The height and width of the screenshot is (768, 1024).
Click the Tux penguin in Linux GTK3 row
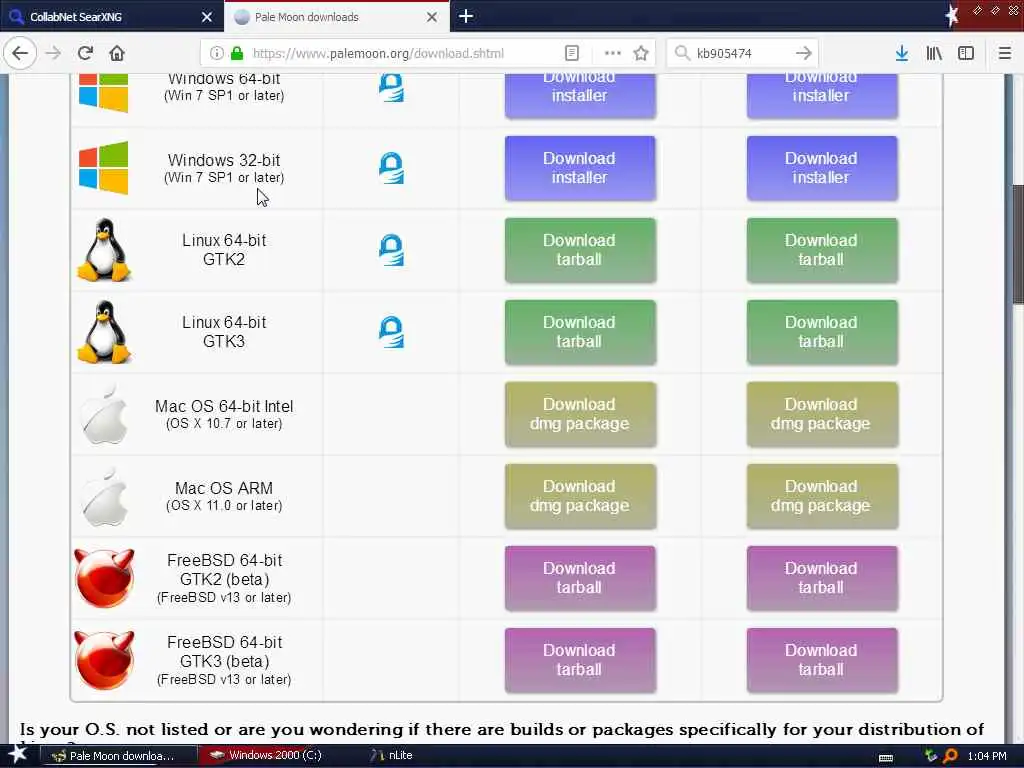104,332
